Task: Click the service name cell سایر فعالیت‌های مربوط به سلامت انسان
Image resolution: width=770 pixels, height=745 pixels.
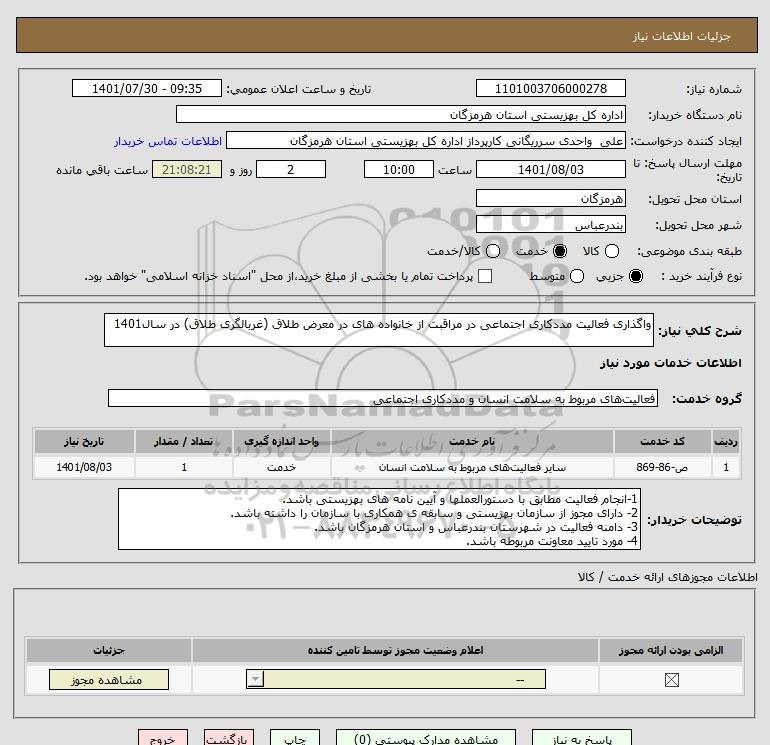Action: 472,467
